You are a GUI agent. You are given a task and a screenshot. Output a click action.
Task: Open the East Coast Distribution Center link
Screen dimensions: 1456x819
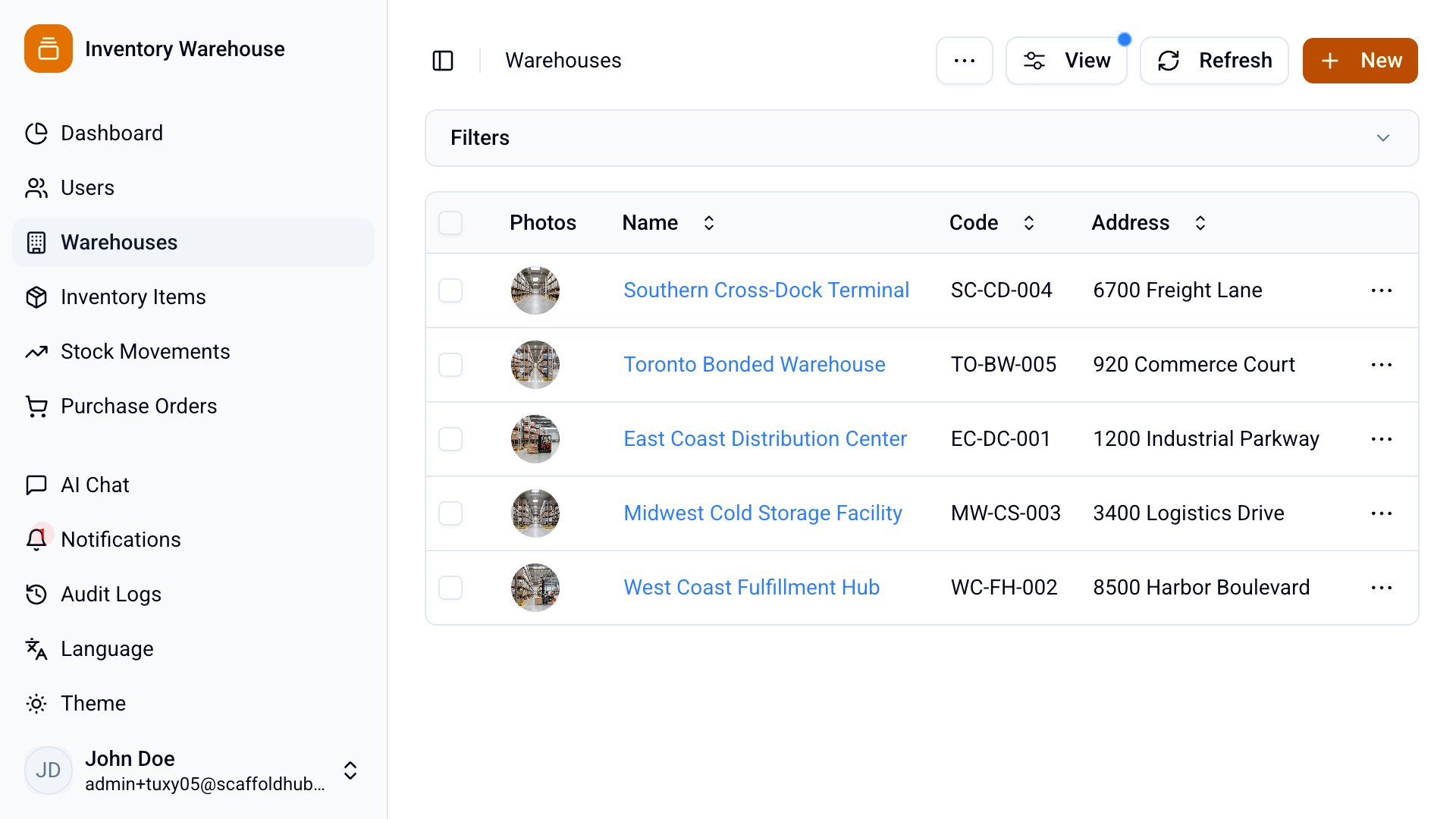(x=764, y=439)
